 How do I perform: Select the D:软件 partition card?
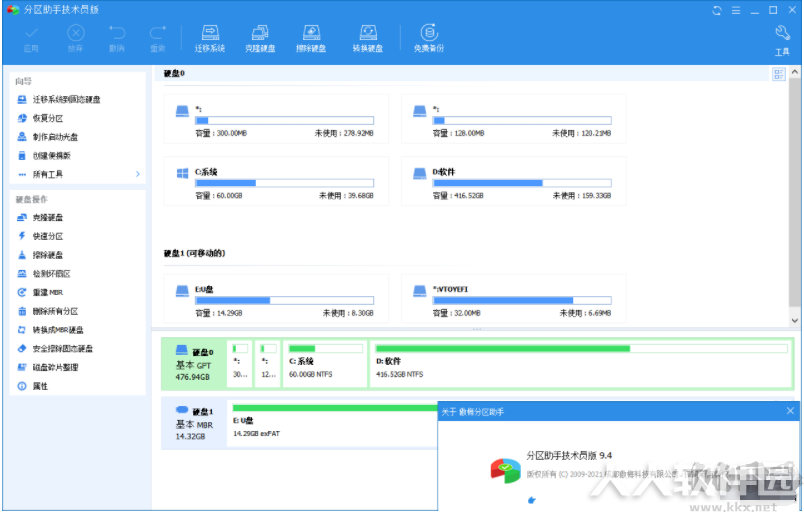click(513, 182)
